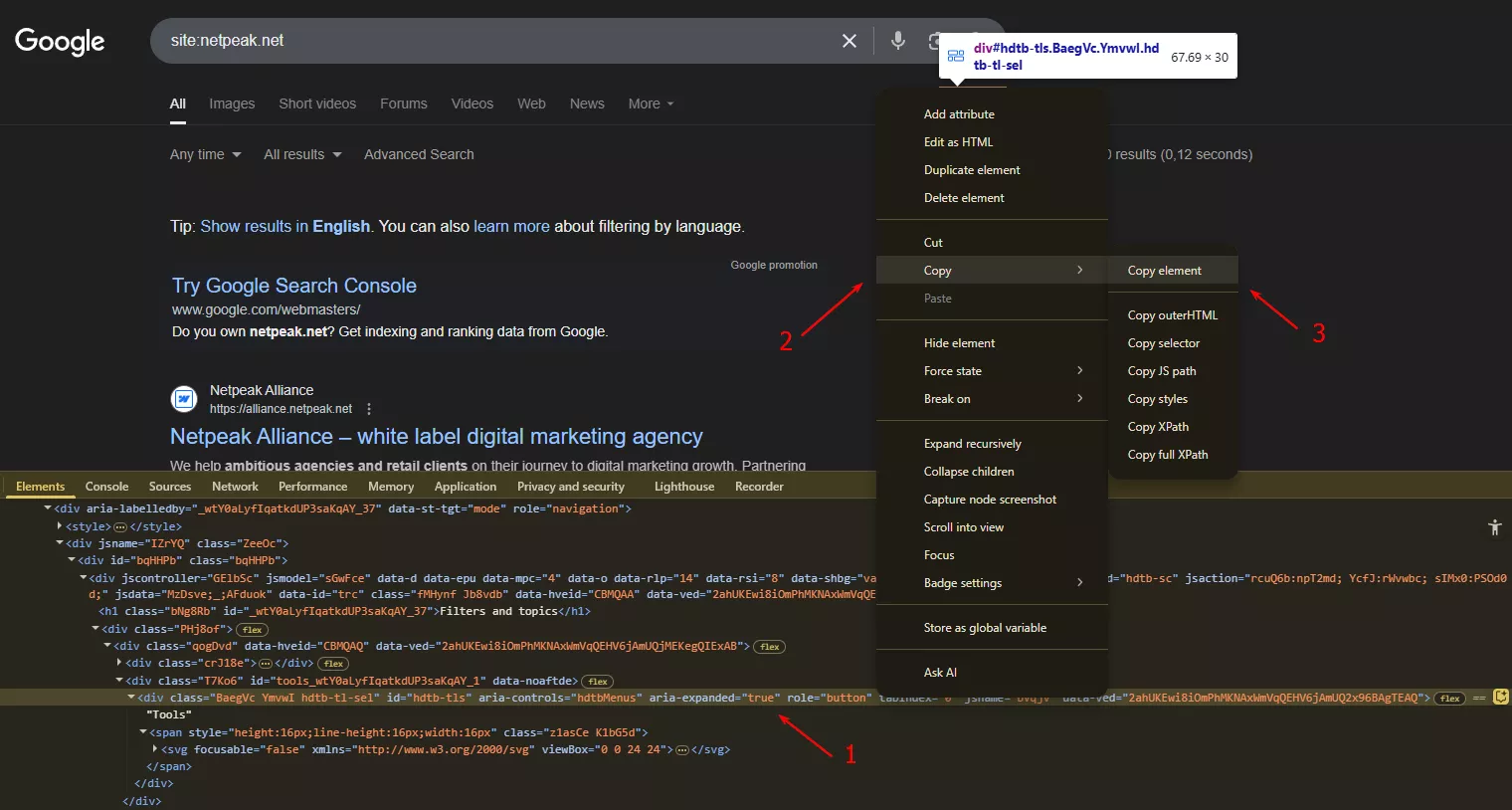Expand the svg focusable node
The image size is (1512, 810).
coord(155,749)
